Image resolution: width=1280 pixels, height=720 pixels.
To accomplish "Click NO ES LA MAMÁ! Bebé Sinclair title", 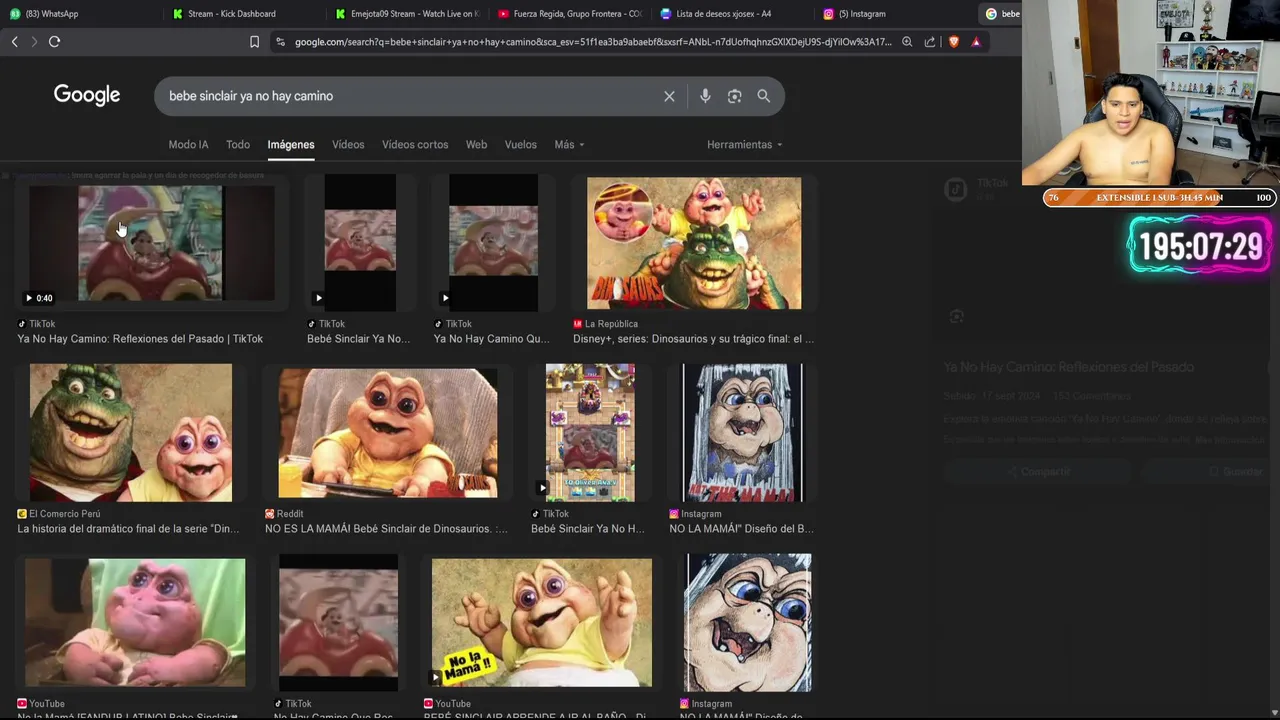I will 386,529.
